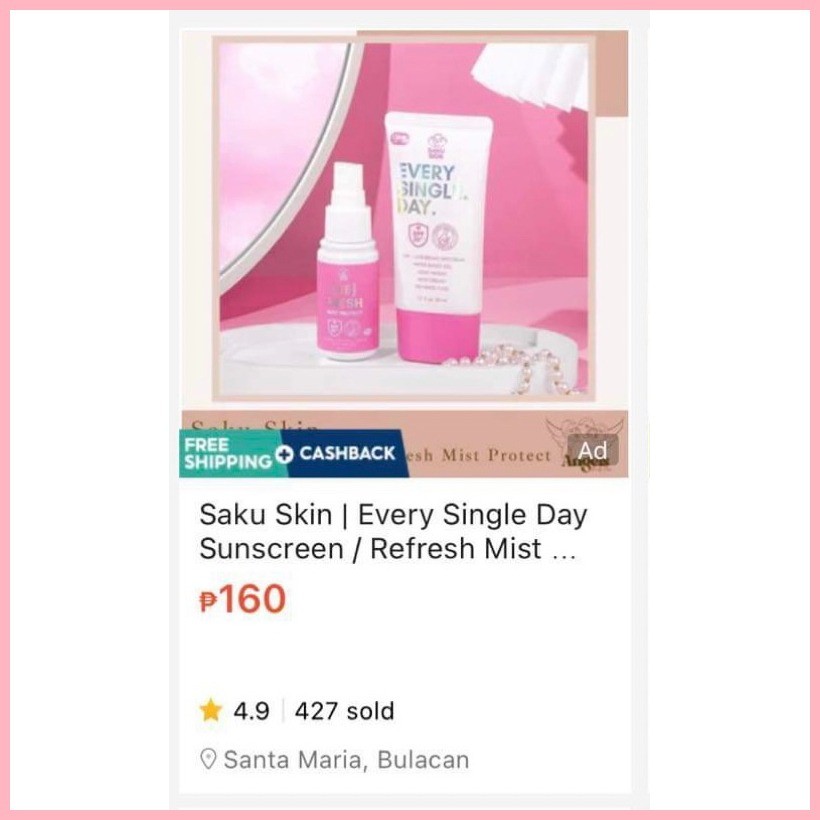
Task: Open the Saku Skin product image
Action: tap(404, 254)
